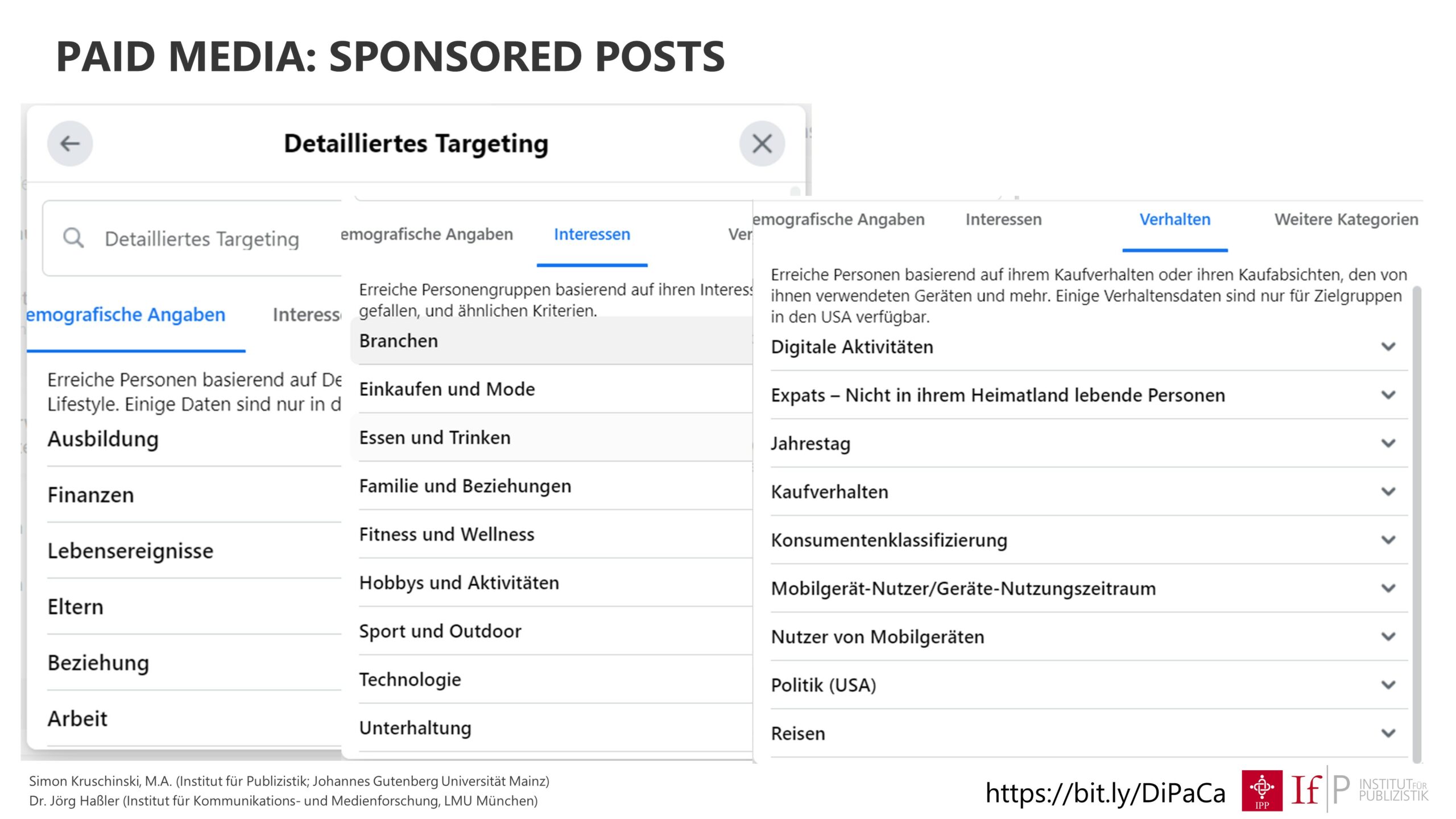Screen dimensions: 1456x819
Task: Expand the Politik (USA) section
Action: click(x=1089, y=685)
